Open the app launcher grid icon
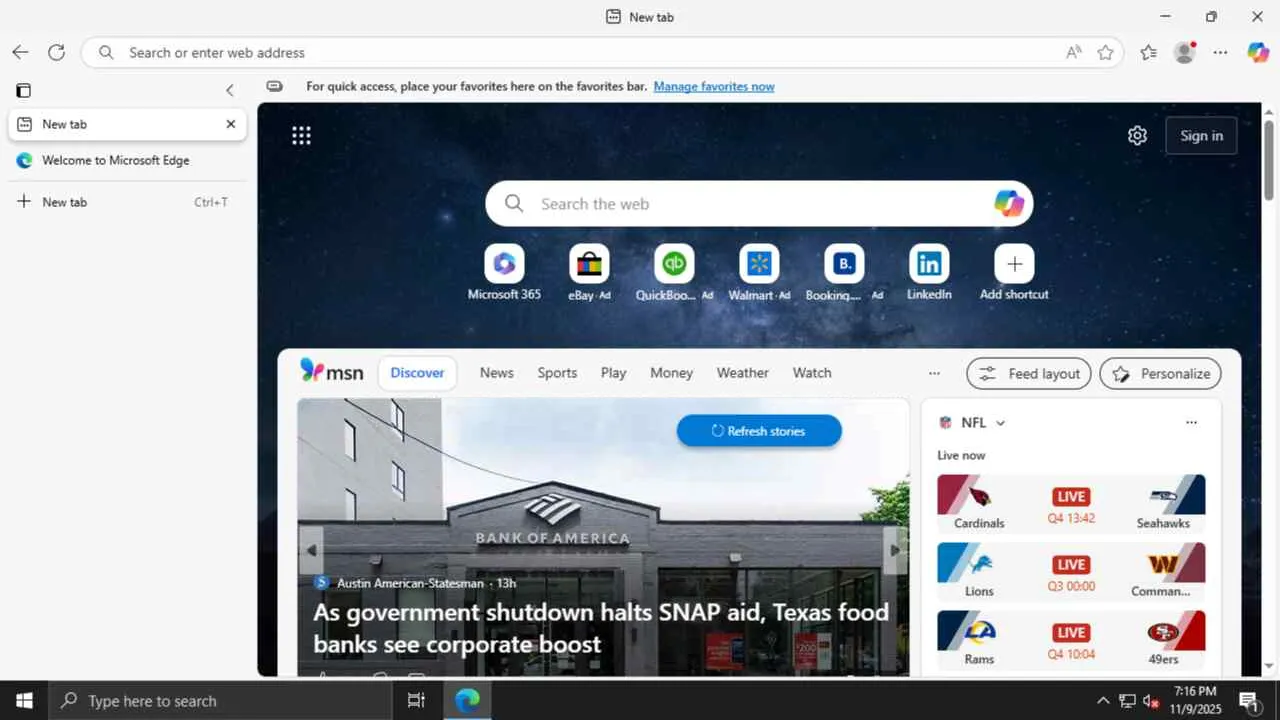This screenshot has width=1280, height=720. click(301, 135)
